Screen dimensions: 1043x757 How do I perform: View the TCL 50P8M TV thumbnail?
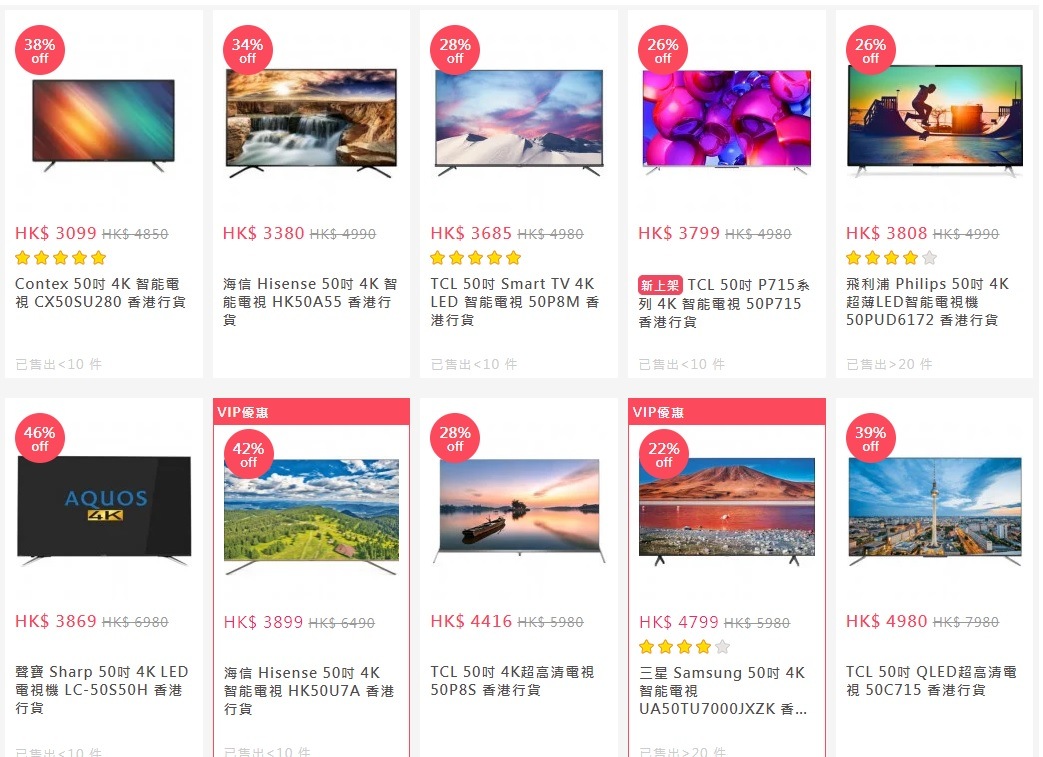tap(519, 122)
